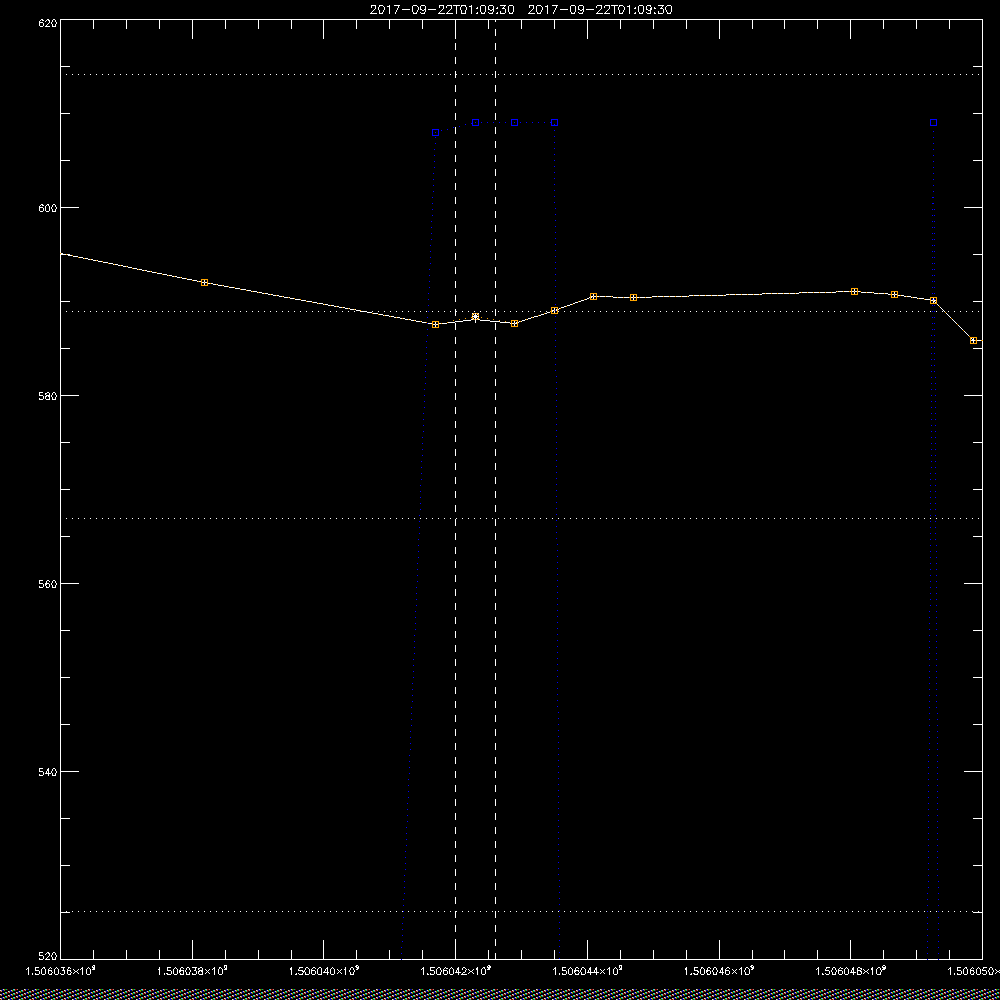
Task: Click the 1.506036×10⁹ x-axis label
Action: pos(60,971)
